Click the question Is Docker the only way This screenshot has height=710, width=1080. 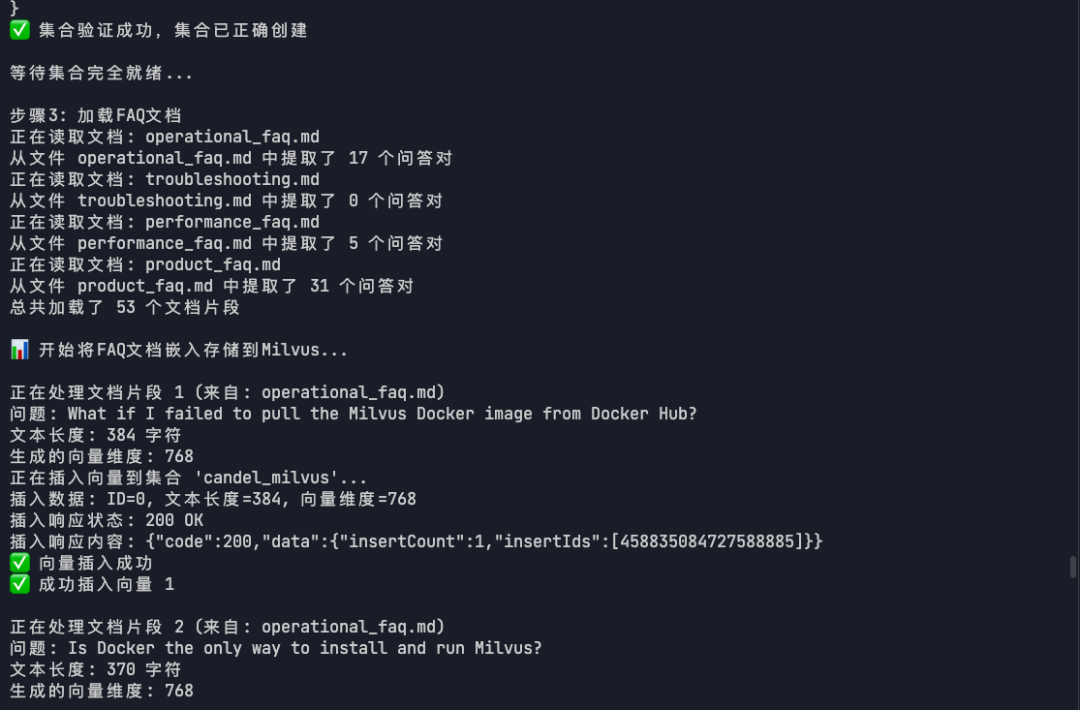(x=304, y=649)
